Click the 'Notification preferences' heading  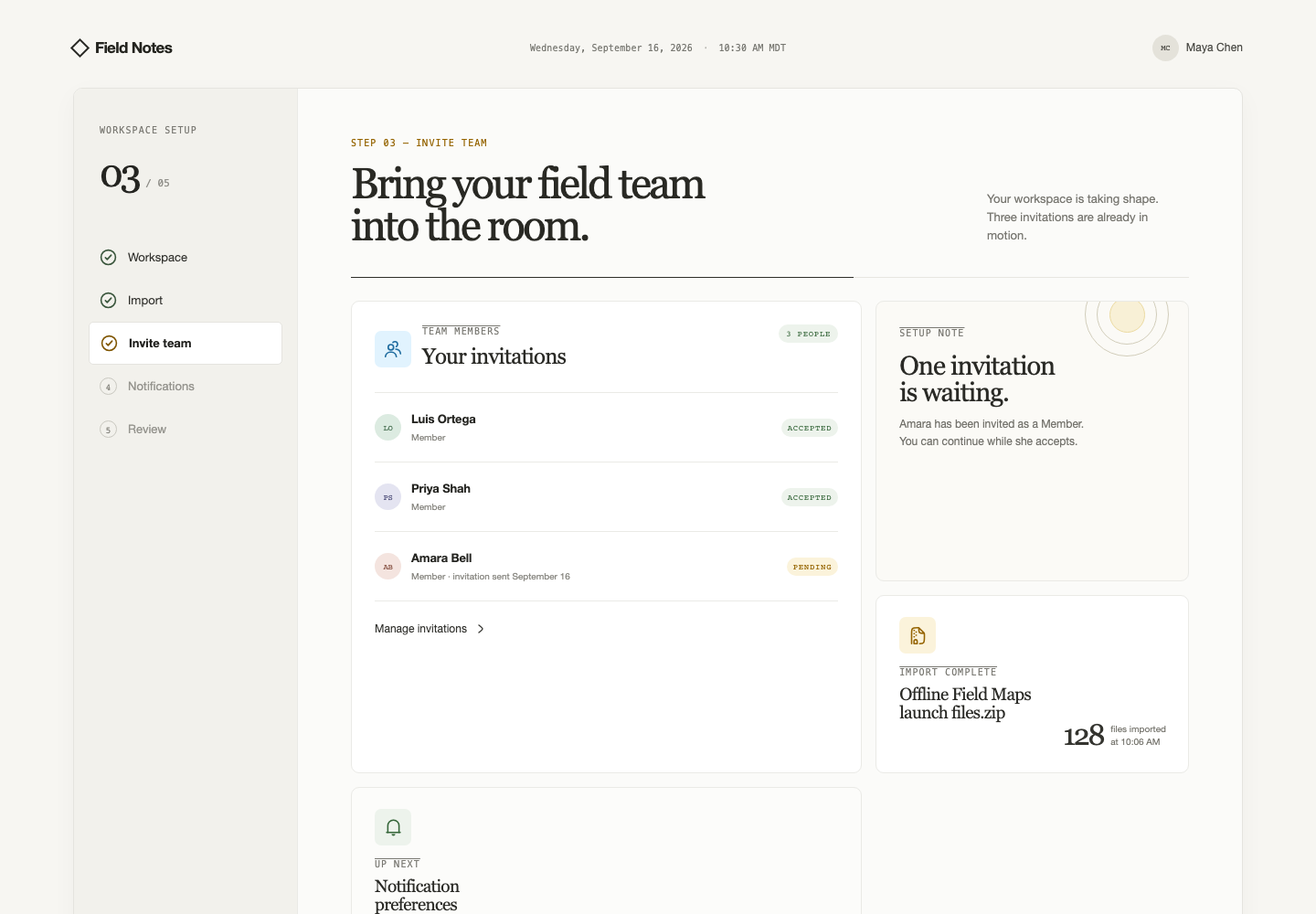click(417, 896)
